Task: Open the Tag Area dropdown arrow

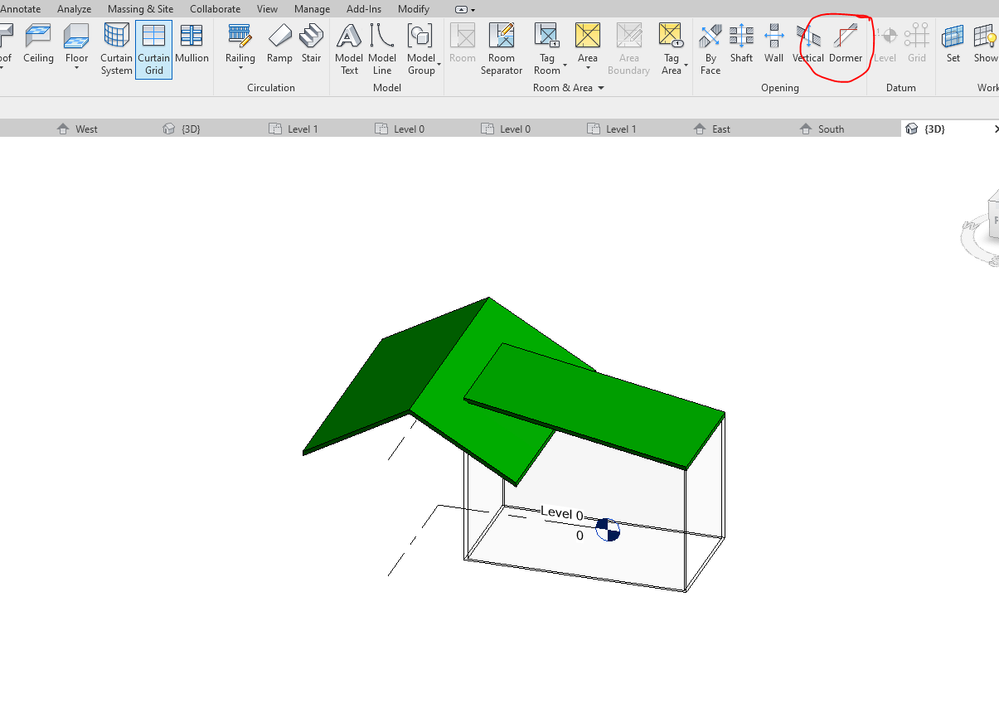Action: [x=686, y=64]
